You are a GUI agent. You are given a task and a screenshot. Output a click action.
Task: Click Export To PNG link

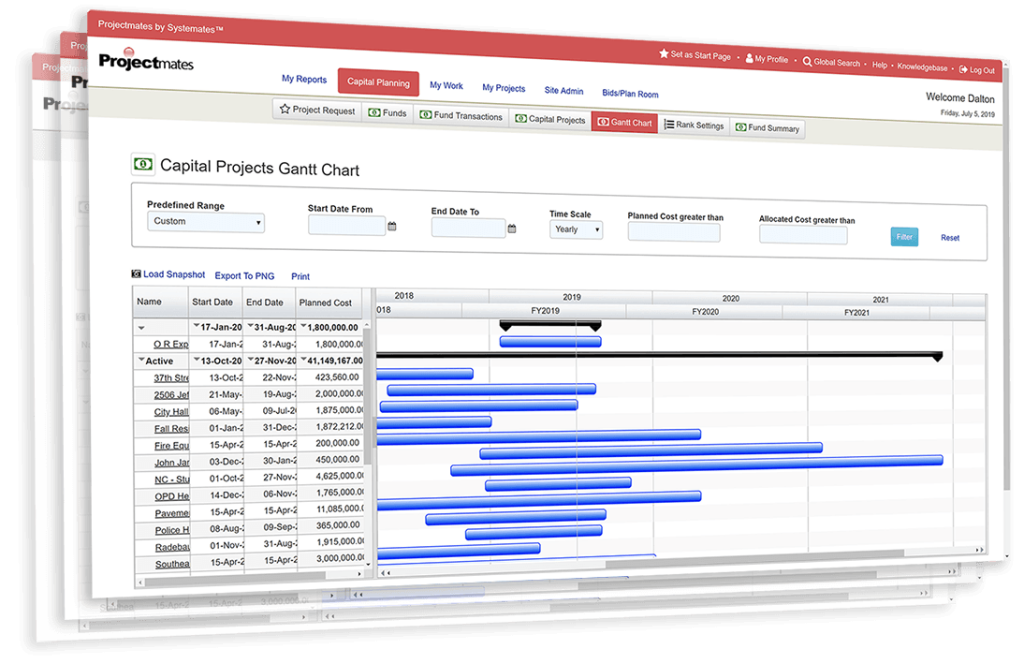[x=244, y=276]
